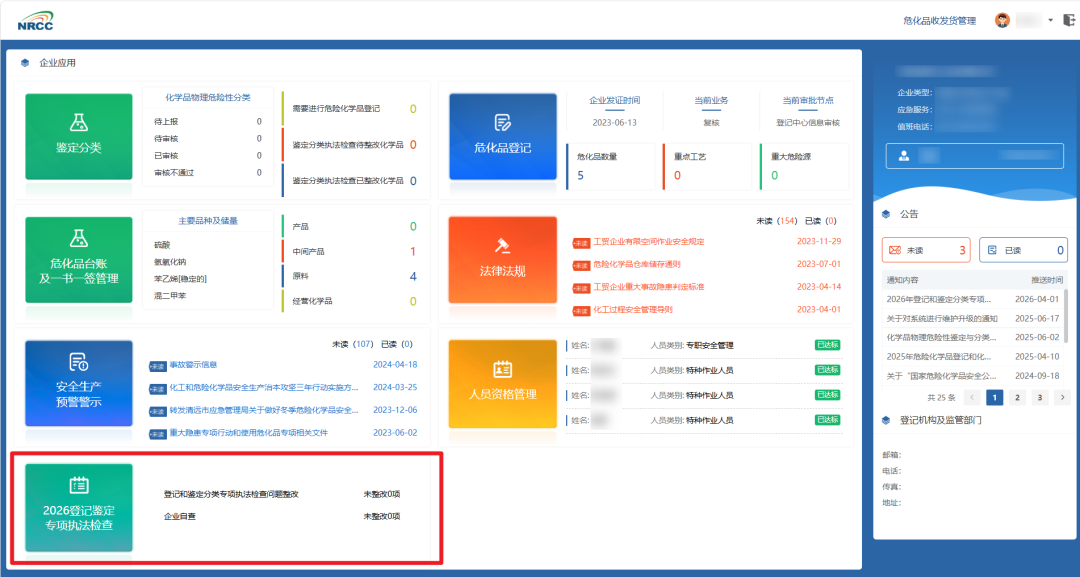Show 未读(107) warning items
1080x577 pixels.
click(353, 344)
